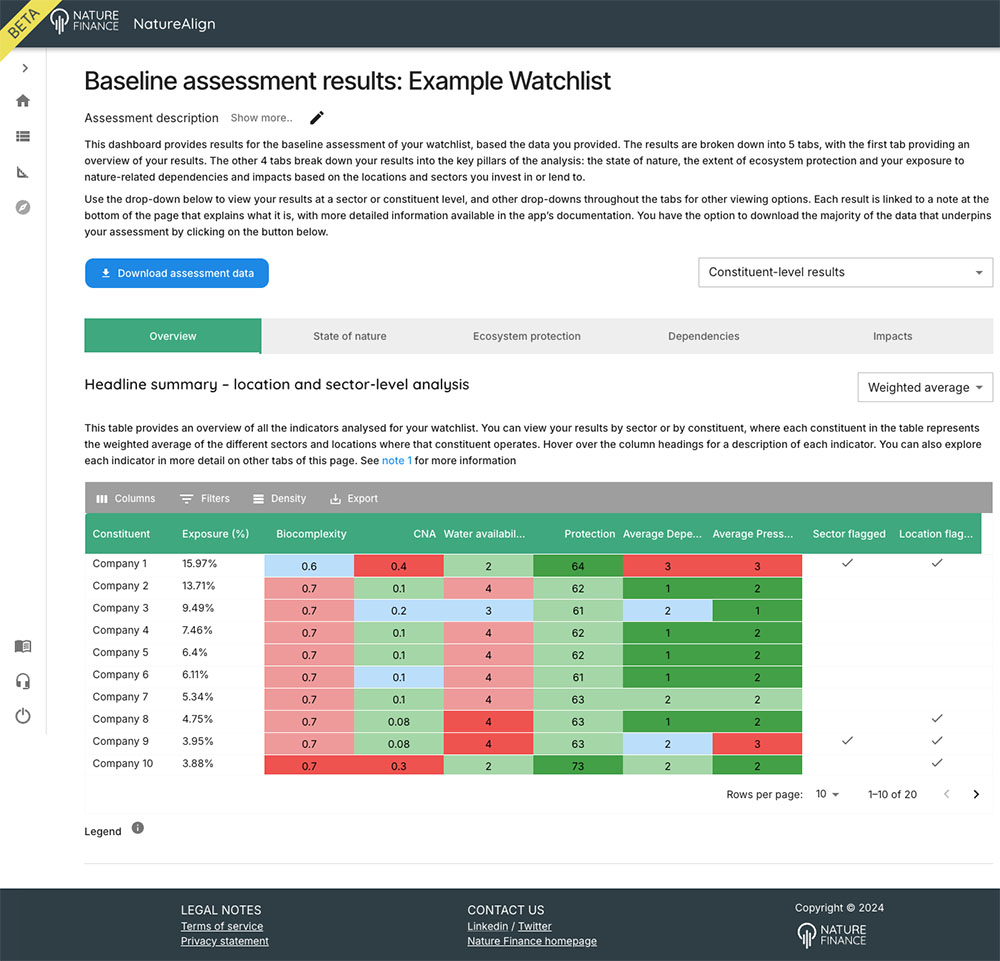Open documentation book icon in sidebar

pyautogui.click(x=23, y=647)
